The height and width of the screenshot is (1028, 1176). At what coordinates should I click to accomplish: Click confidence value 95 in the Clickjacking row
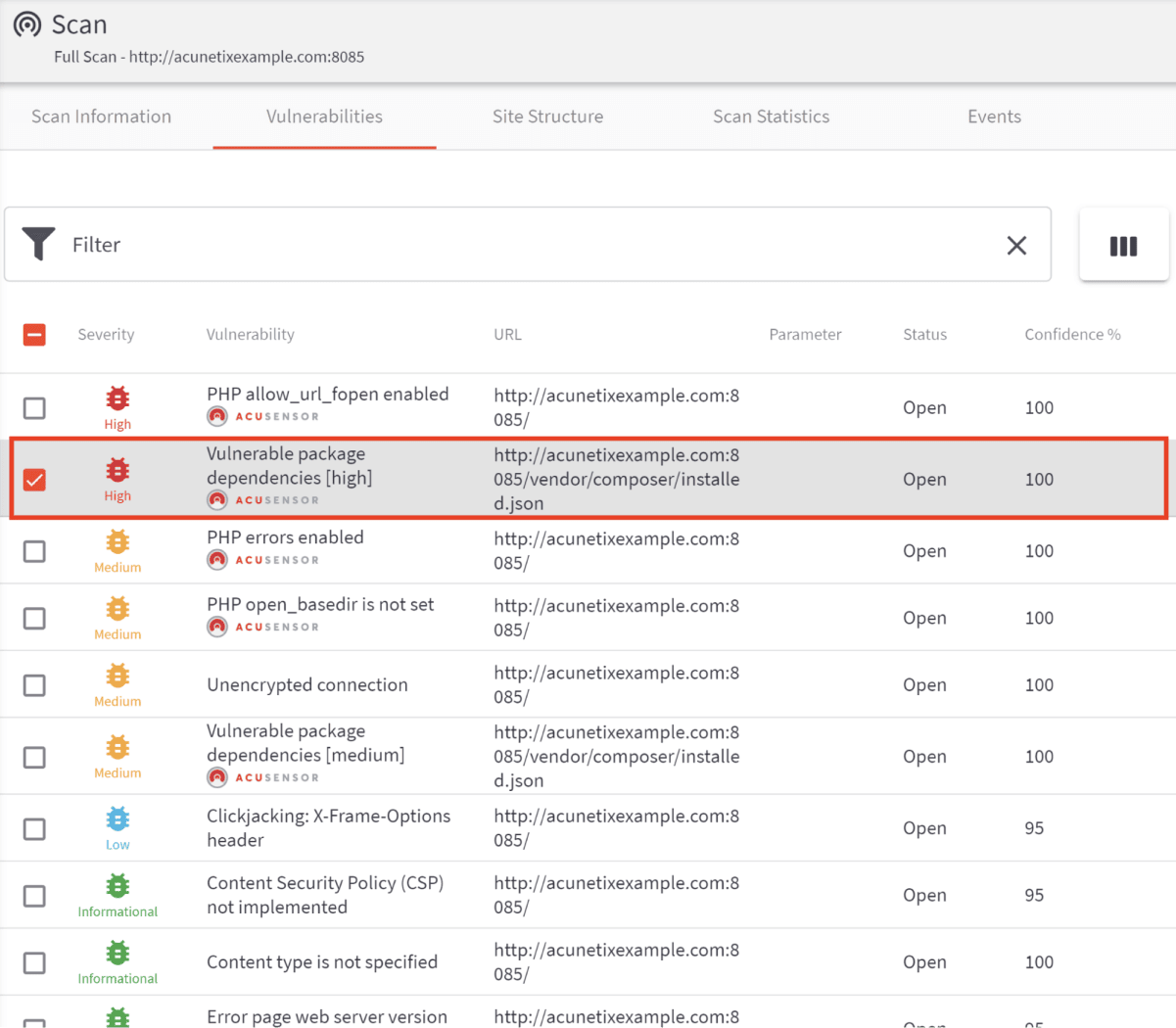point(1034,828)
